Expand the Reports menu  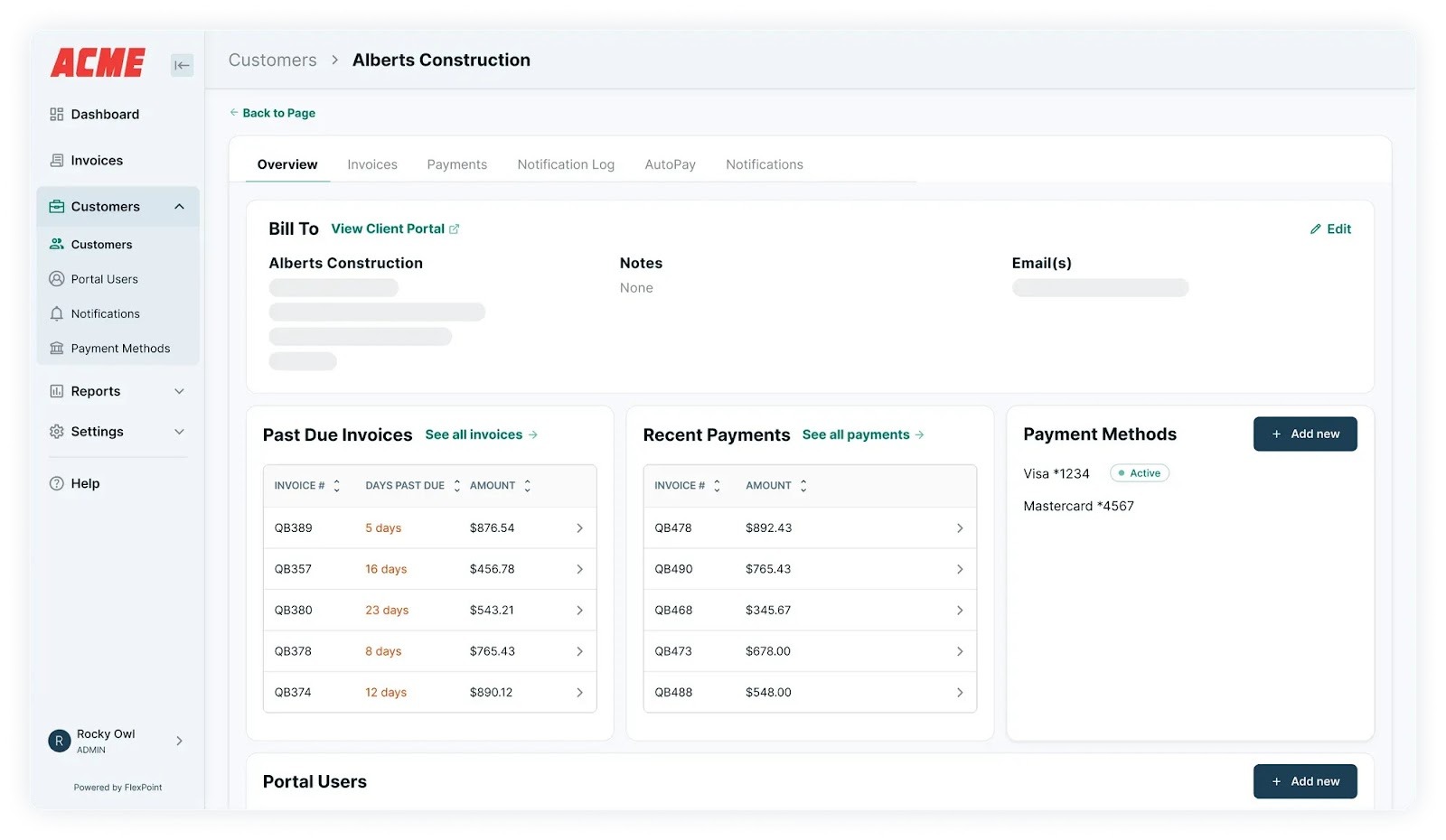coord(179,391)
